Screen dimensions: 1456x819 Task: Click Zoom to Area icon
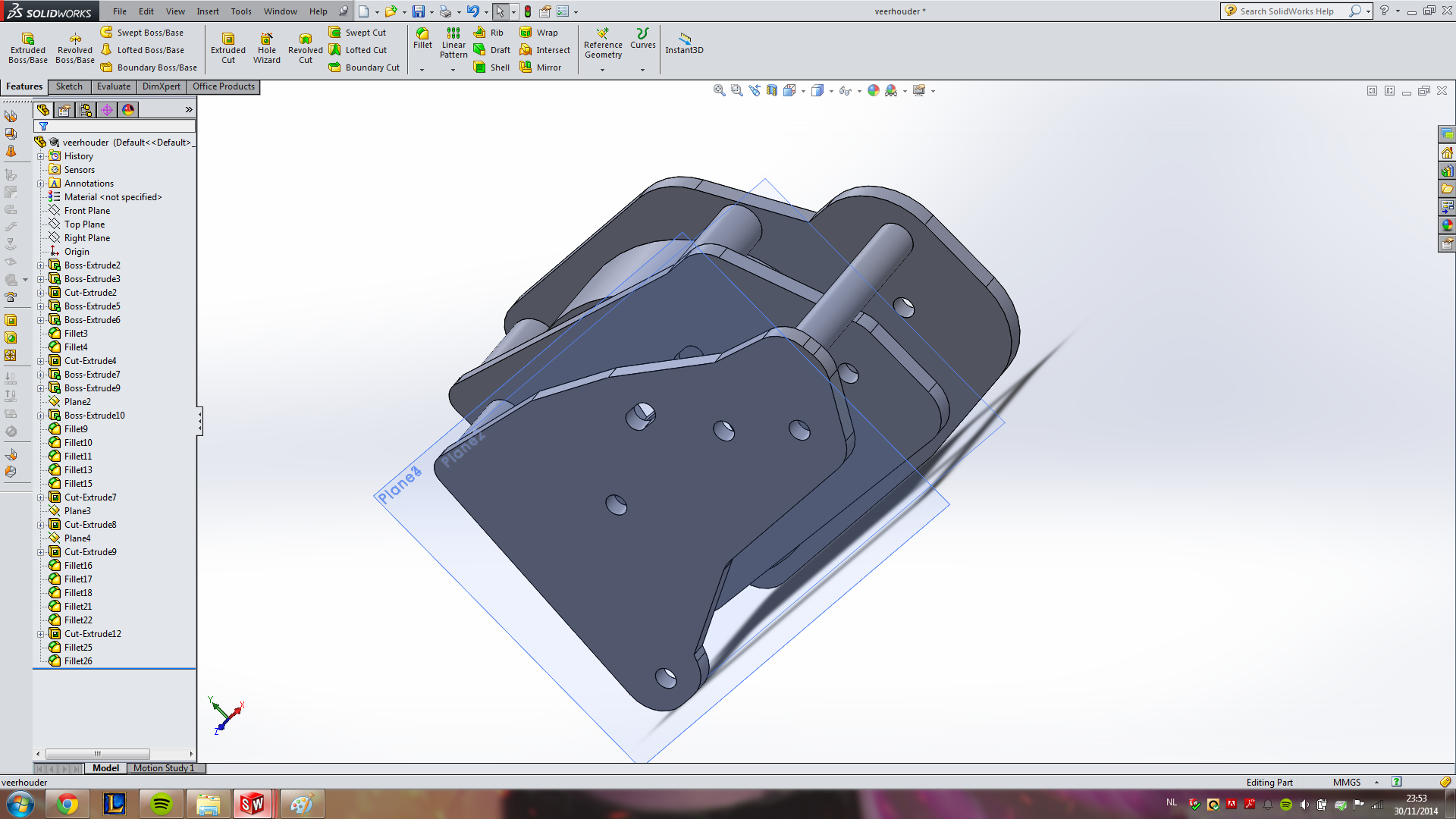(736, 90)
